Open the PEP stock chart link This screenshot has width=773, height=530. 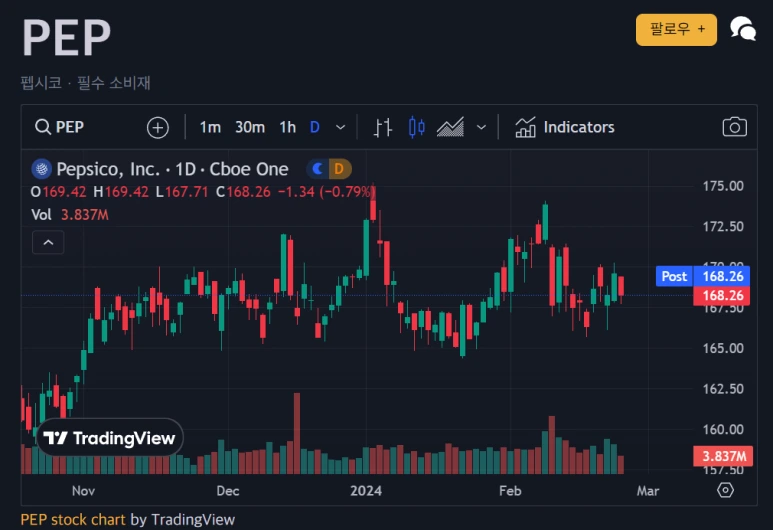[x=73, y=520]
